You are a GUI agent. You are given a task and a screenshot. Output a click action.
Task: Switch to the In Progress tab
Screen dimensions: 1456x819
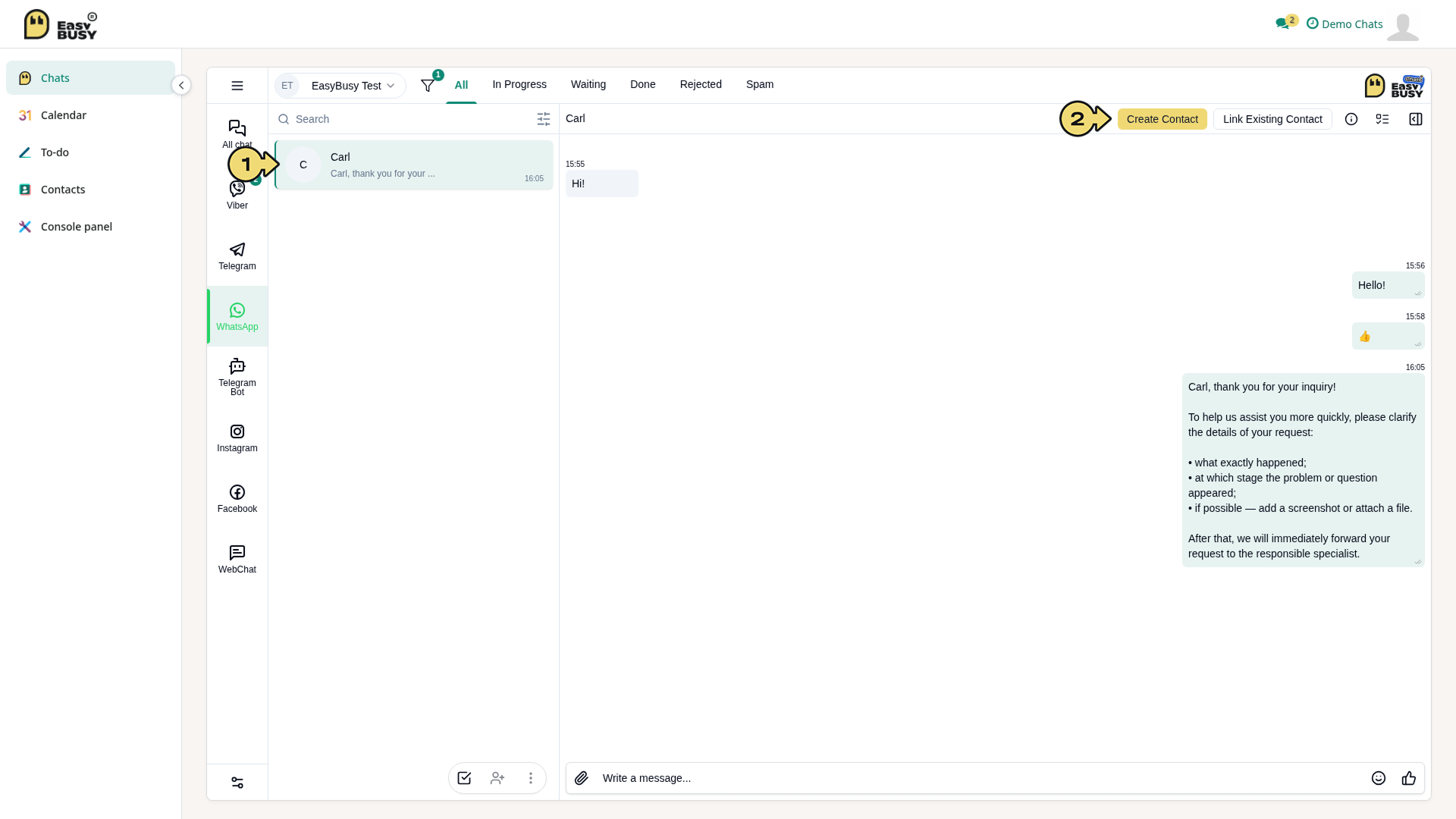click(x=519, y=84)
